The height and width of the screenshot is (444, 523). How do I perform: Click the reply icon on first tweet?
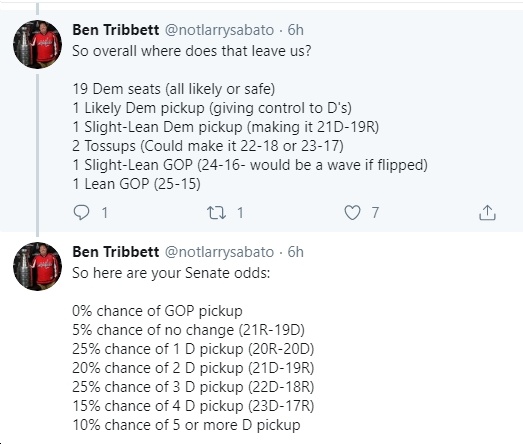81,212
